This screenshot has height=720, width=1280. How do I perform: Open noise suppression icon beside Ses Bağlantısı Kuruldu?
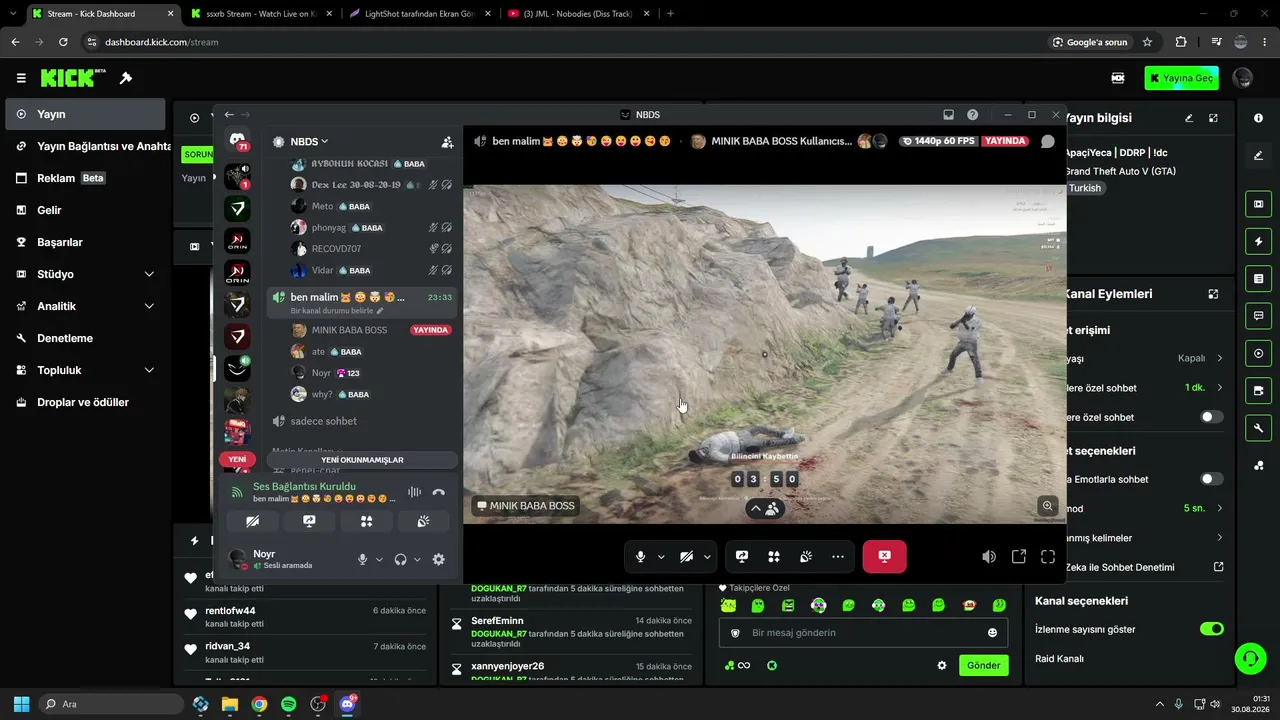pos(414,492)
